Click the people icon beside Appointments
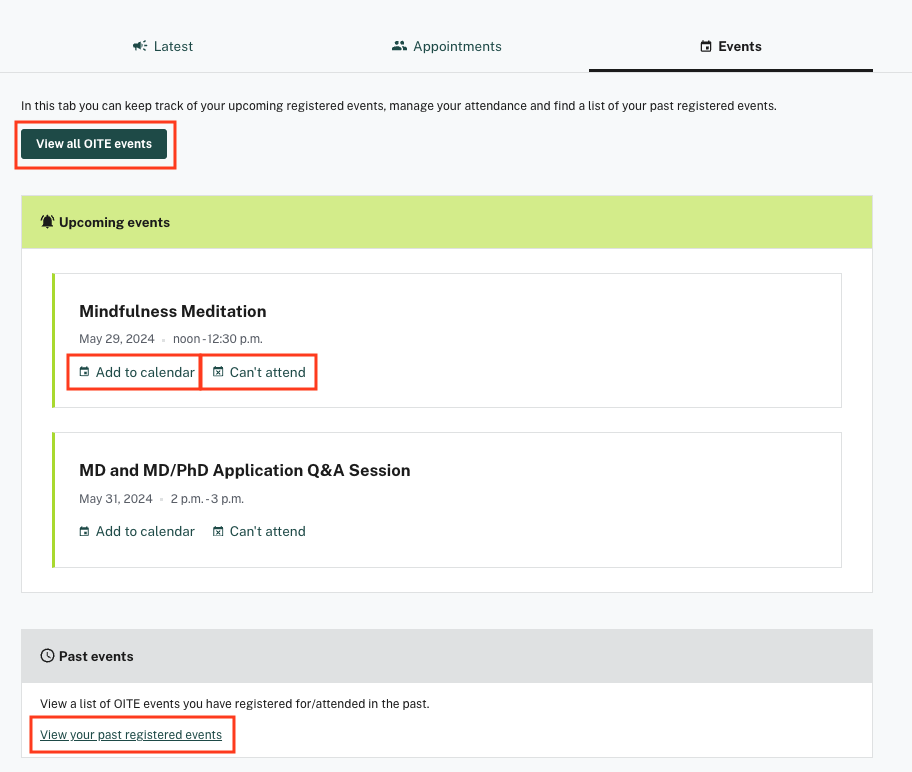Screen dimensions: 912x772 click(x=399, y=46)
